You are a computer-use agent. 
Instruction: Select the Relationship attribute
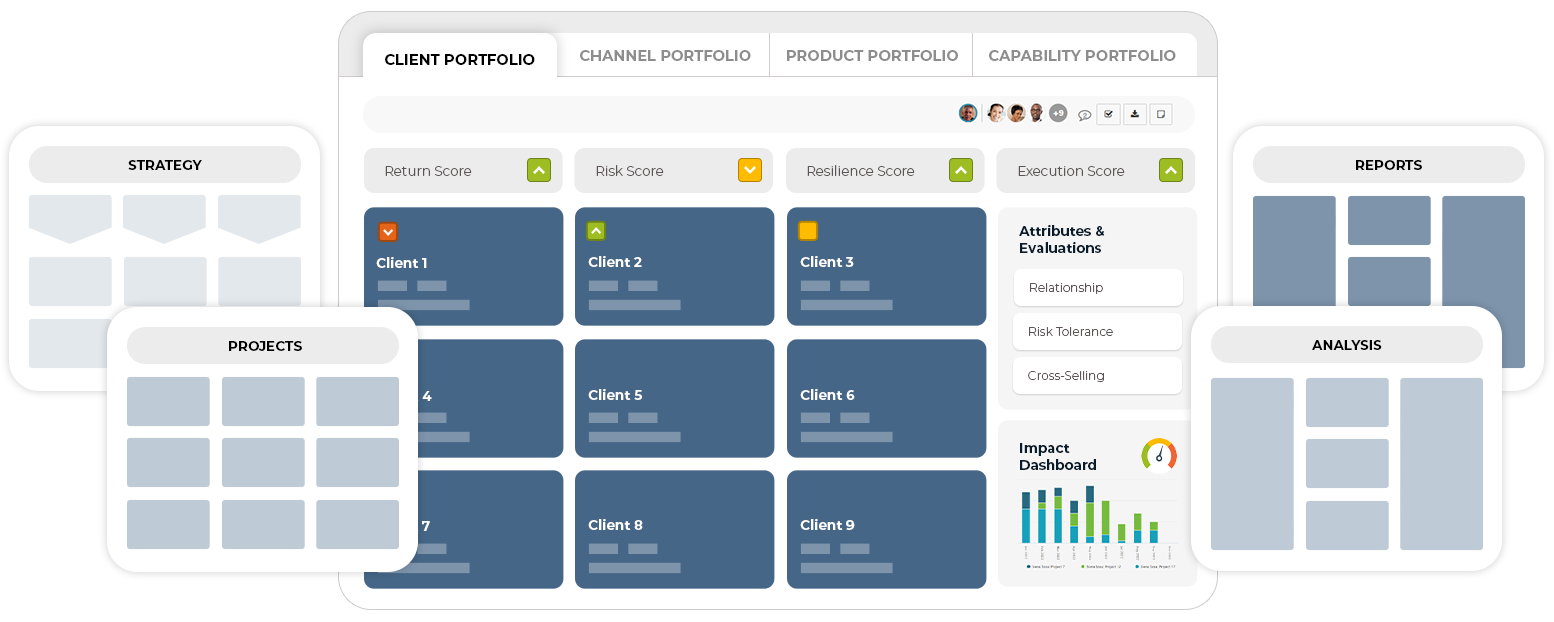1098,287
